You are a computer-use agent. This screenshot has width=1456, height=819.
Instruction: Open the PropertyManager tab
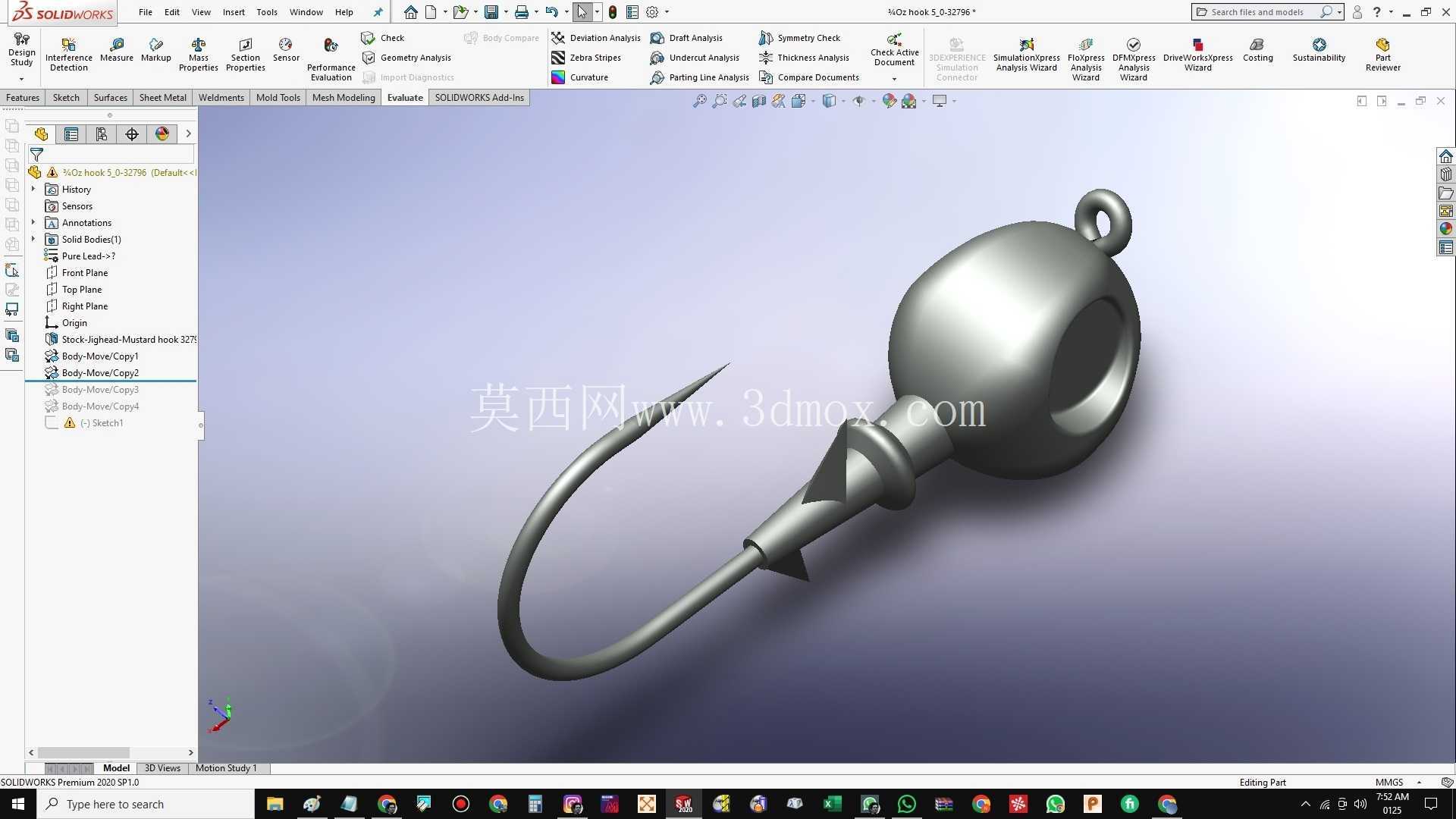click(x=71, y=134)
